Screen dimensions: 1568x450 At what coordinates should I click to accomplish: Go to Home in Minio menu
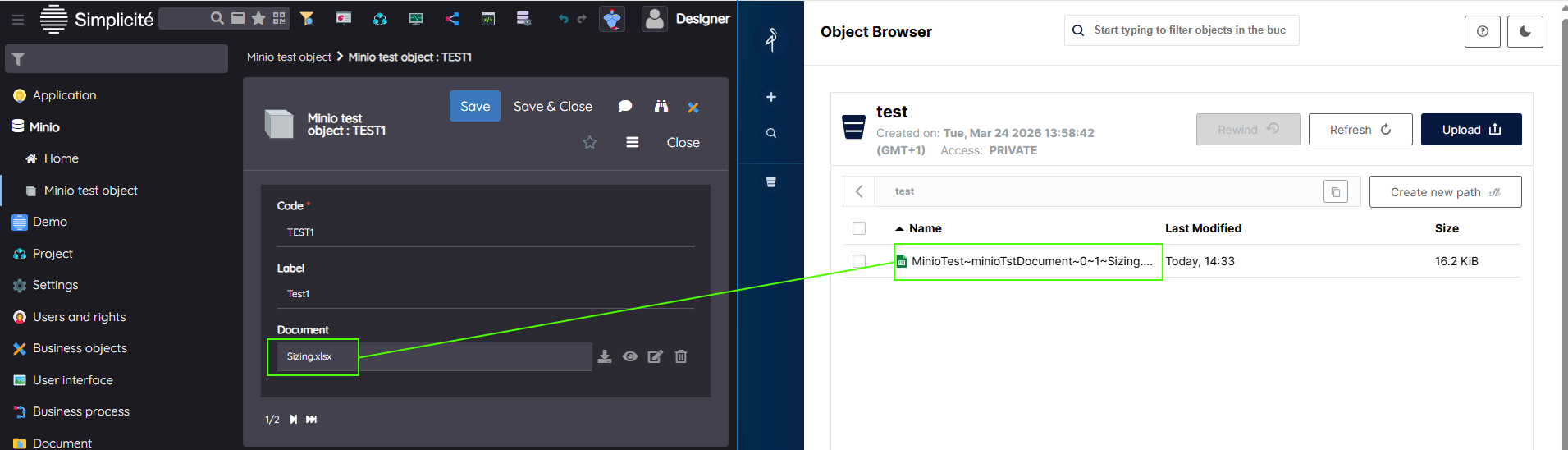(61, 158)
